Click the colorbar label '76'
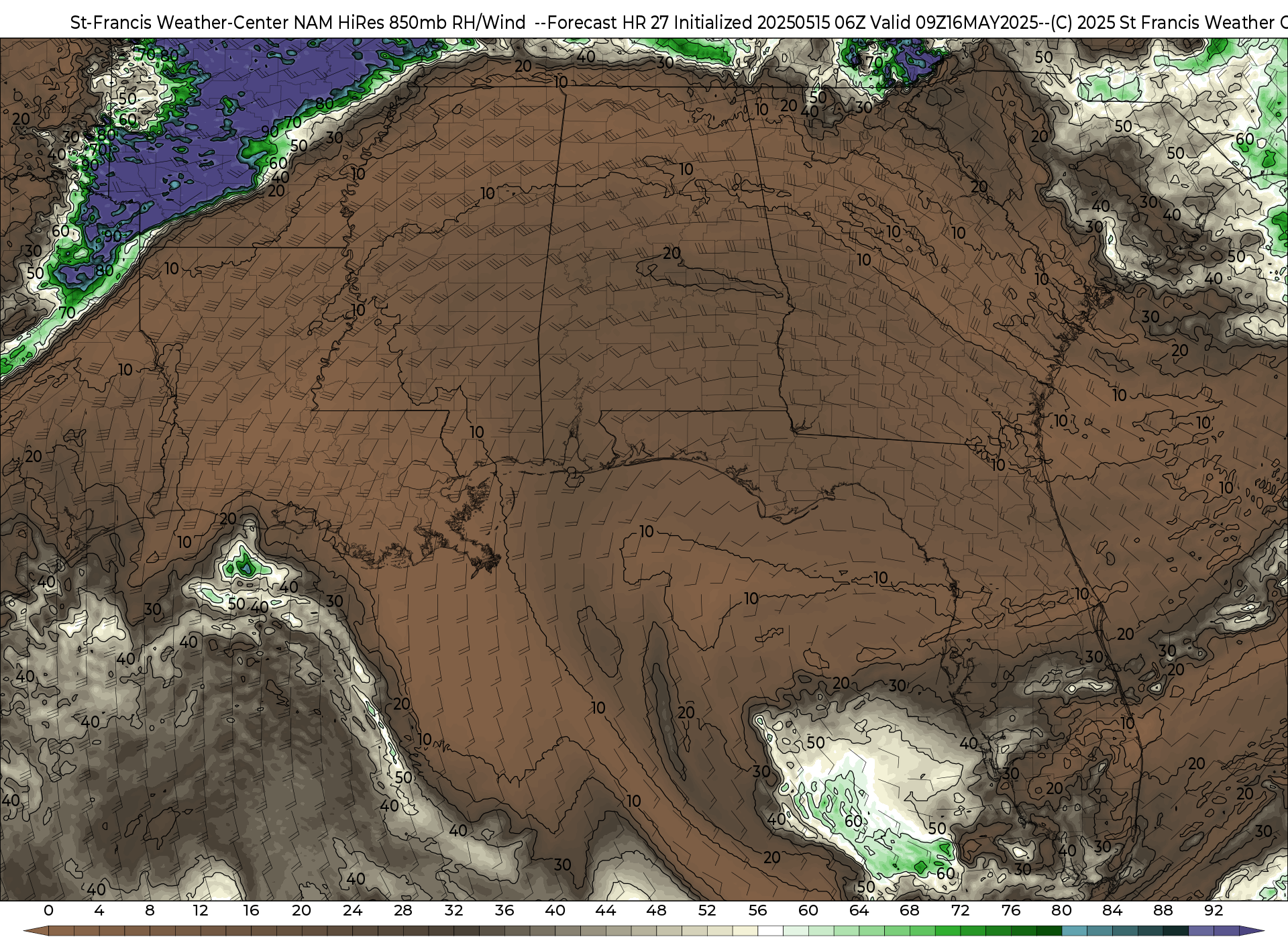 point(1011,911)
